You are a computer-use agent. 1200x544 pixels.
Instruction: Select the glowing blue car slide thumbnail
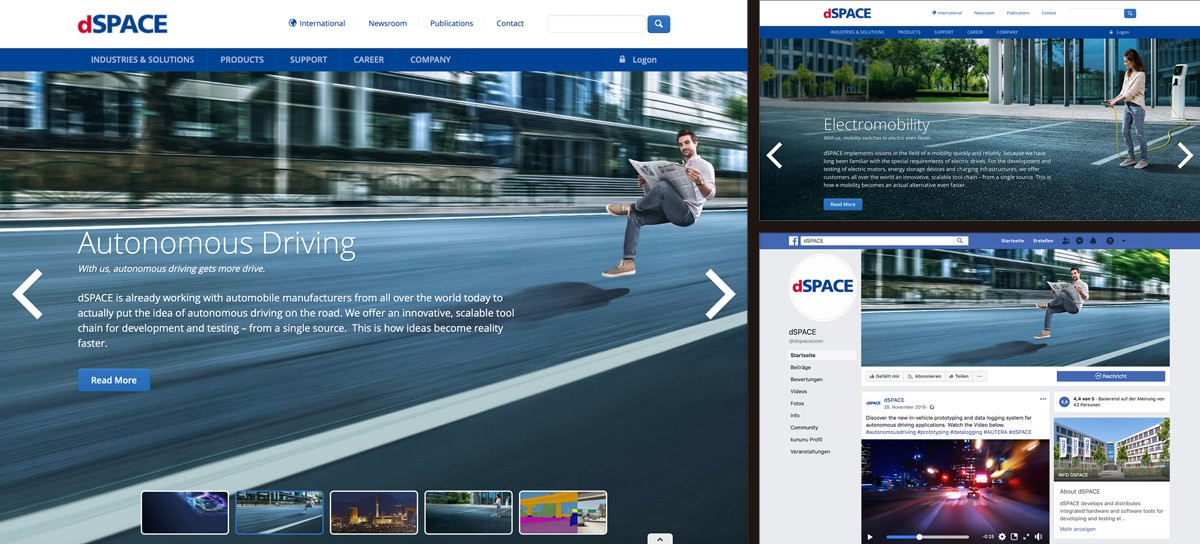click(x=184, y=512)
